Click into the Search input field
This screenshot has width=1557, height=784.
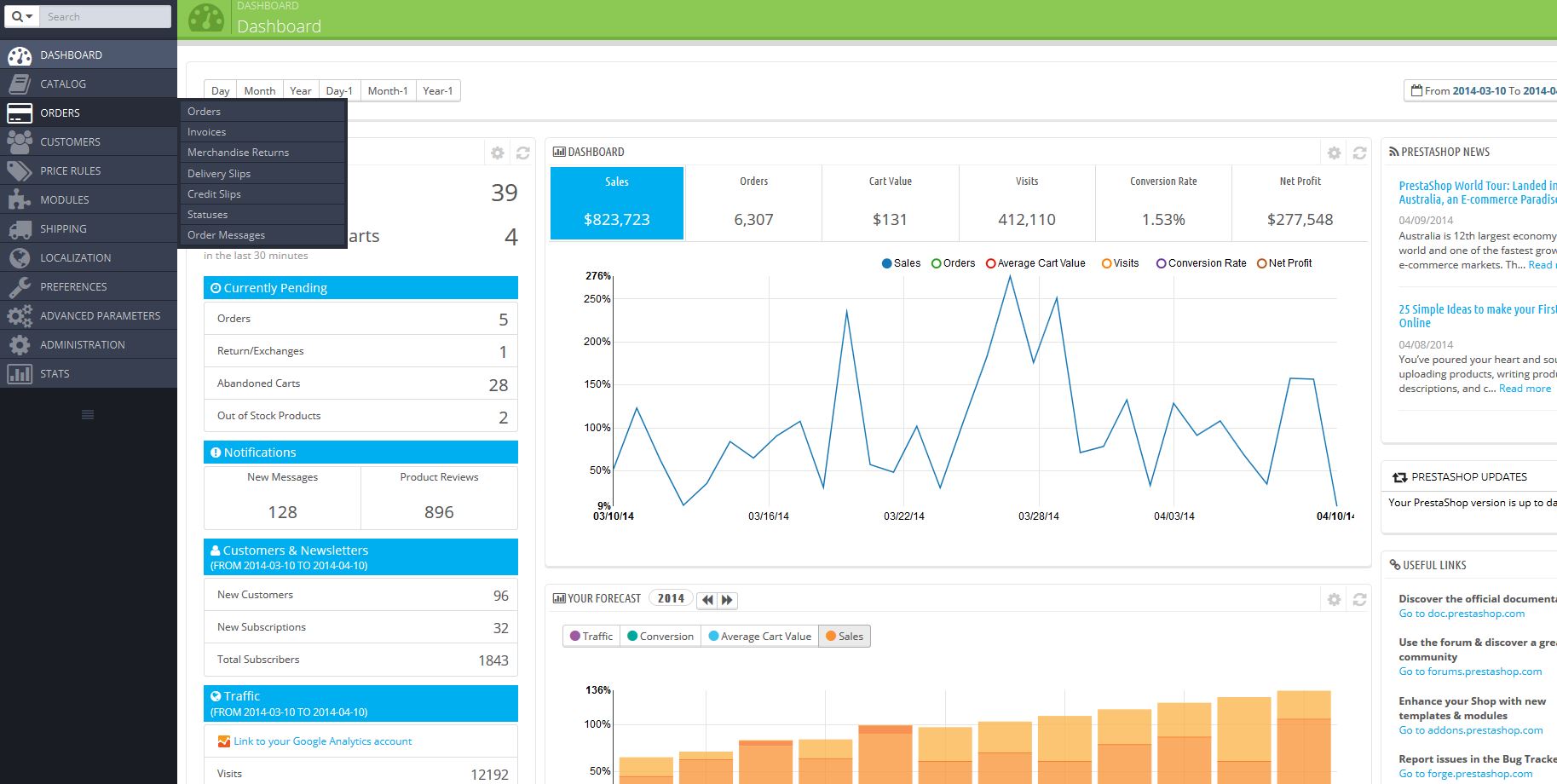pyautogui.click(x=106, y=16)
